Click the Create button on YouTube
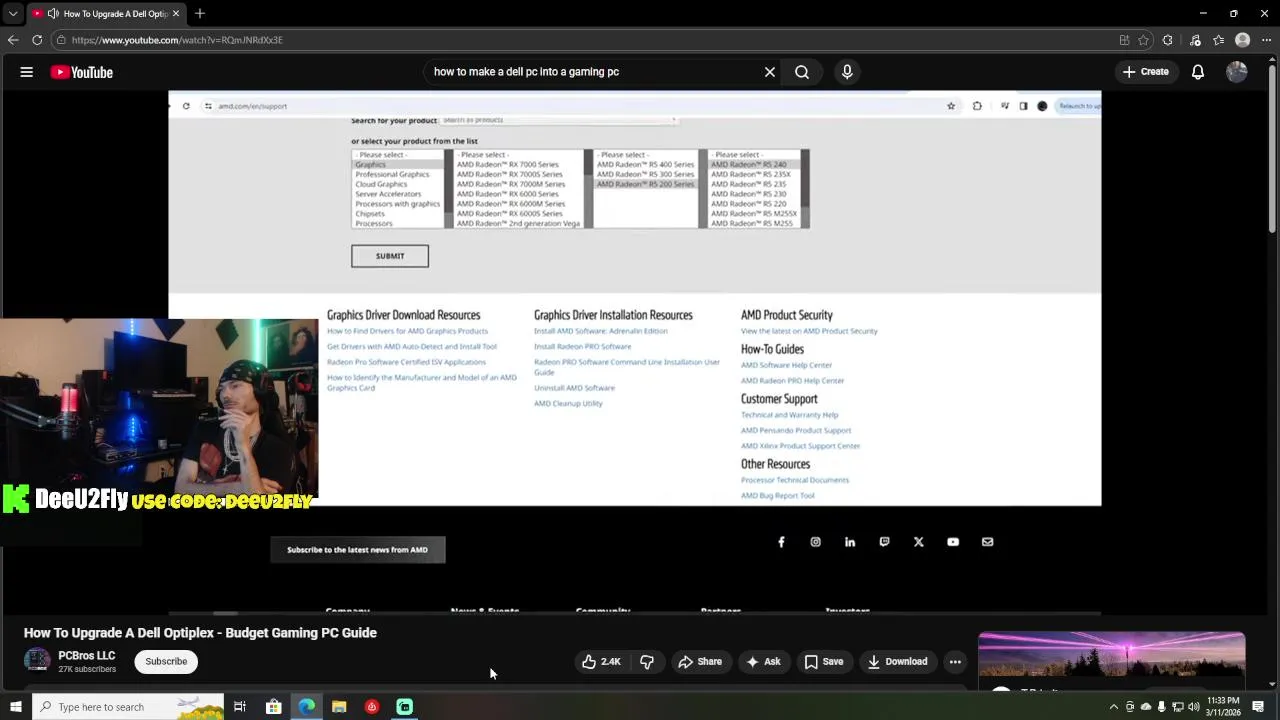Screen dimensions: 1280x720 1145,72
